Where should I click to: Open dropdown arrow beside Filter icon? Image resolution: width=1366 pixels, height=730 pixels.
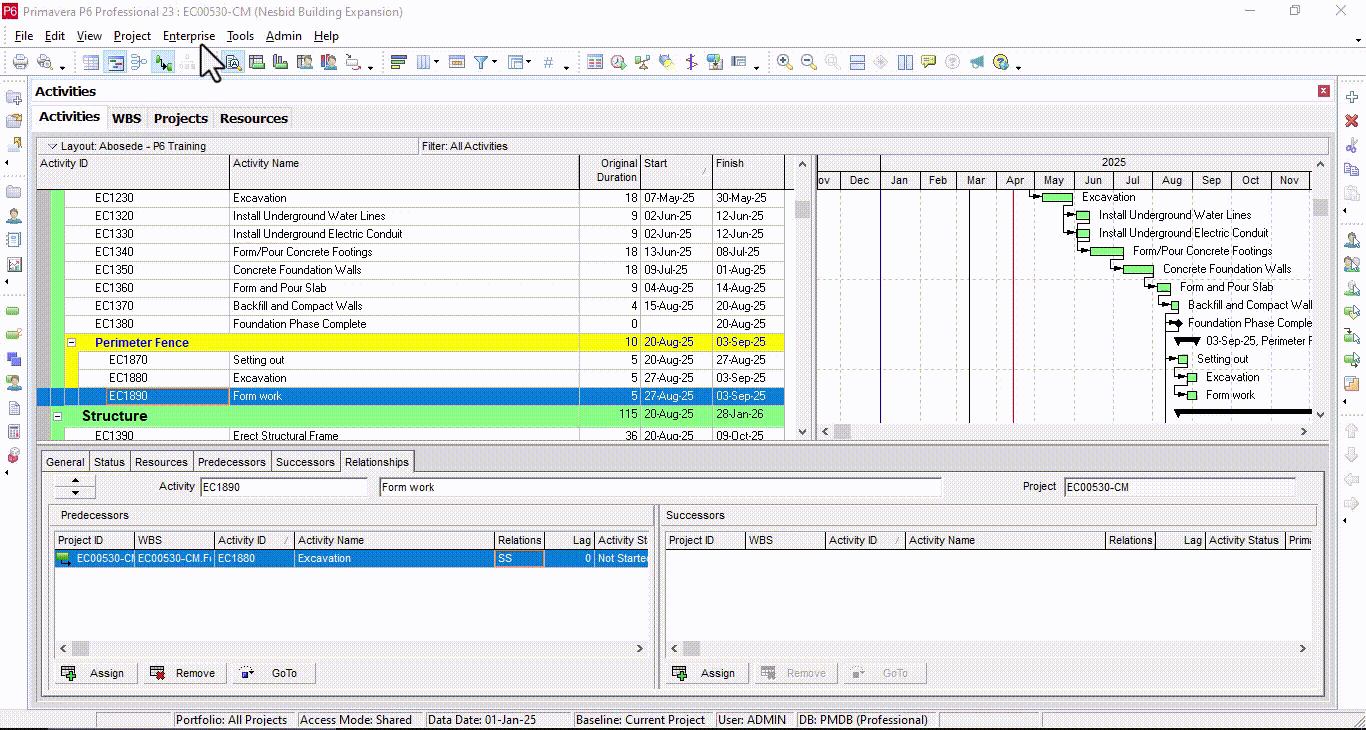coord(494,63)
